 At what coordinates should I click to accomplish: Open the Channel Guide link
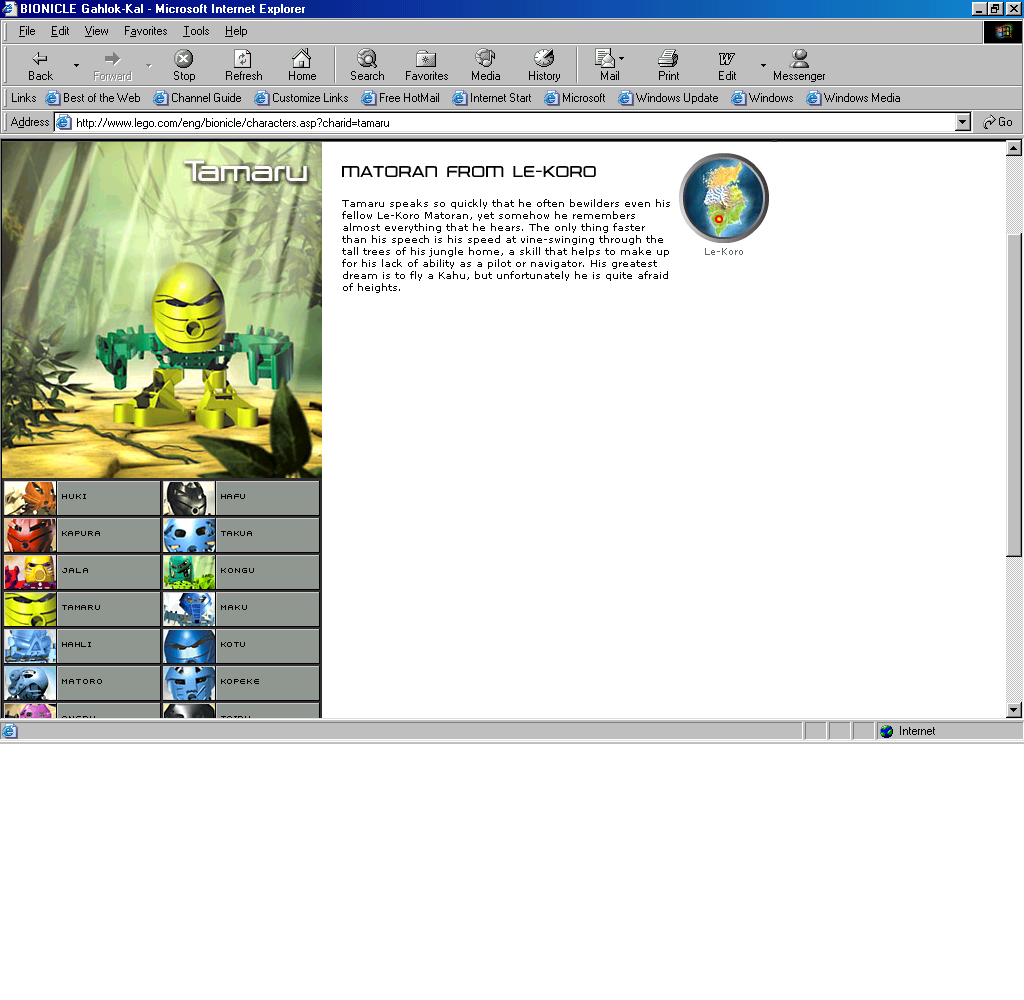197,98
